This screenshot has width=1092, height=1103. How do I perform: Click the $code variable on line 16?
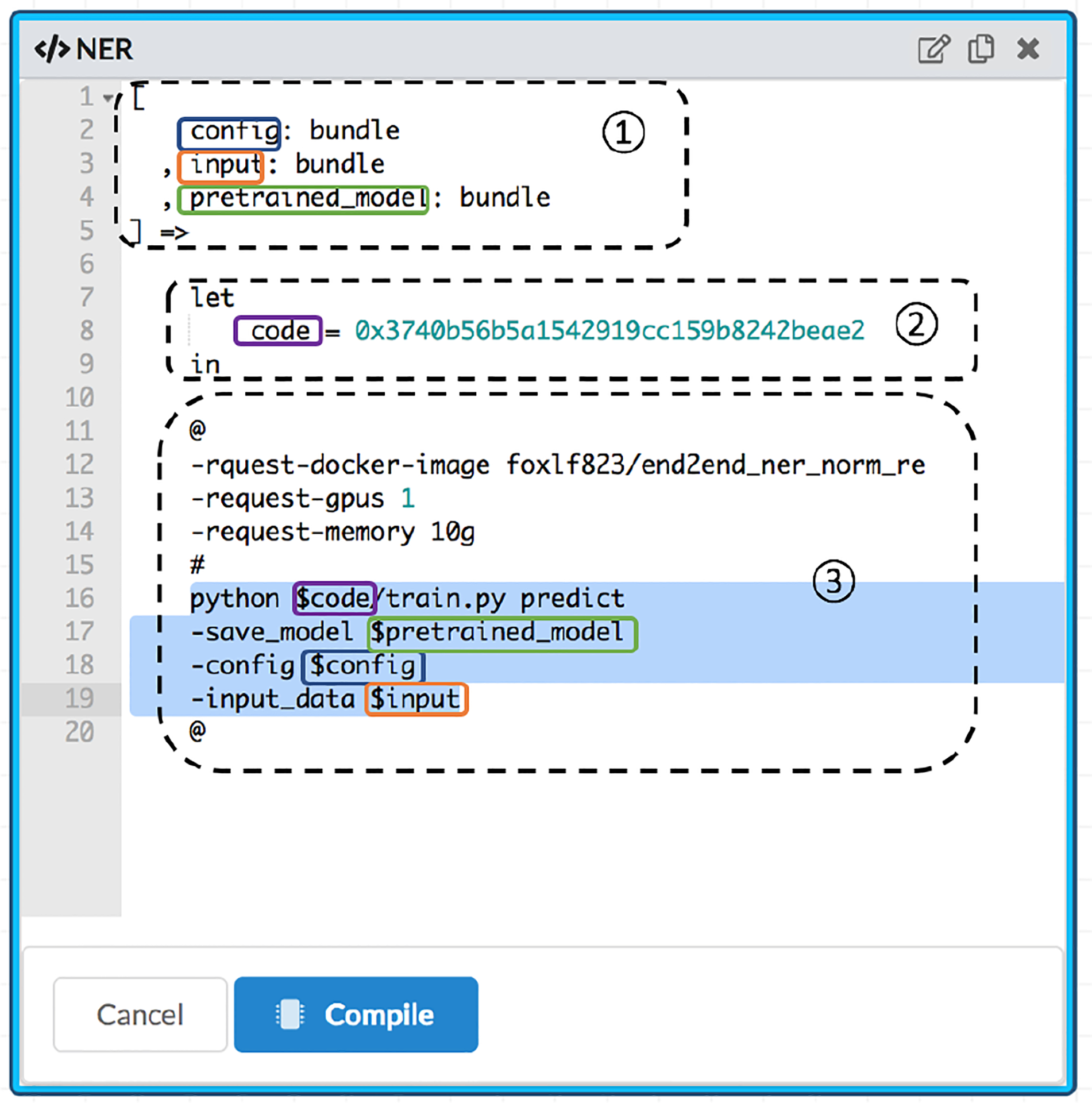(333, 599)
